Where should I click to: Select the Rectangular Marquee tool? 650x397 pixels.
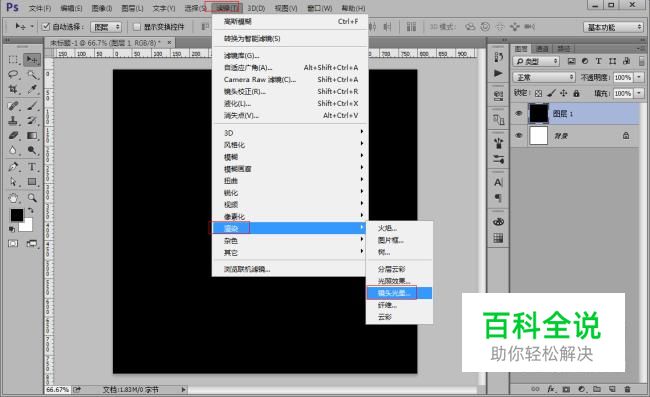pyautogui.click(x=13, y=60)
